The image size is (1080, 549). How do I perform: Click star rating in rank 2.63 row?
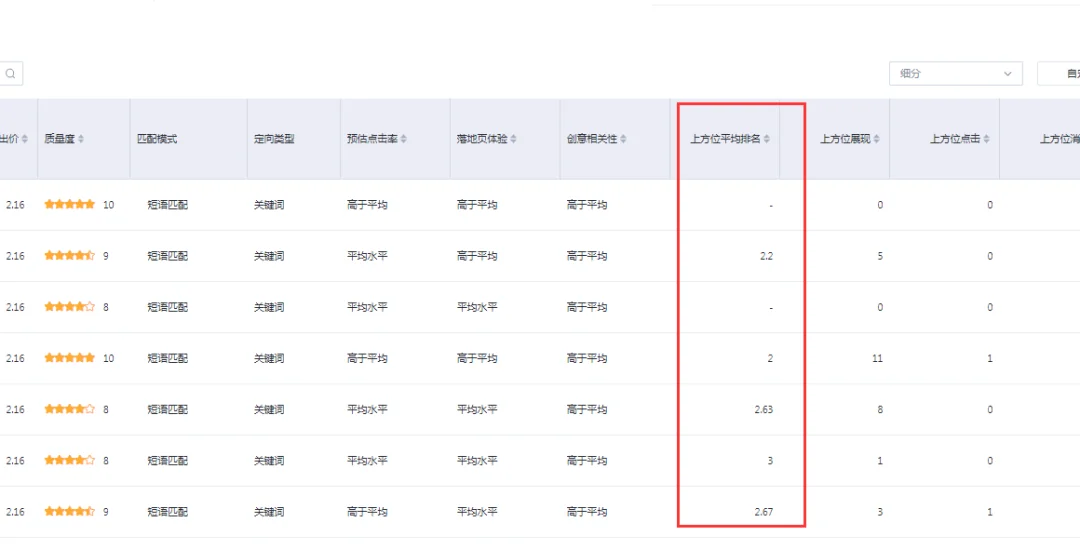[x=70, y=409]
